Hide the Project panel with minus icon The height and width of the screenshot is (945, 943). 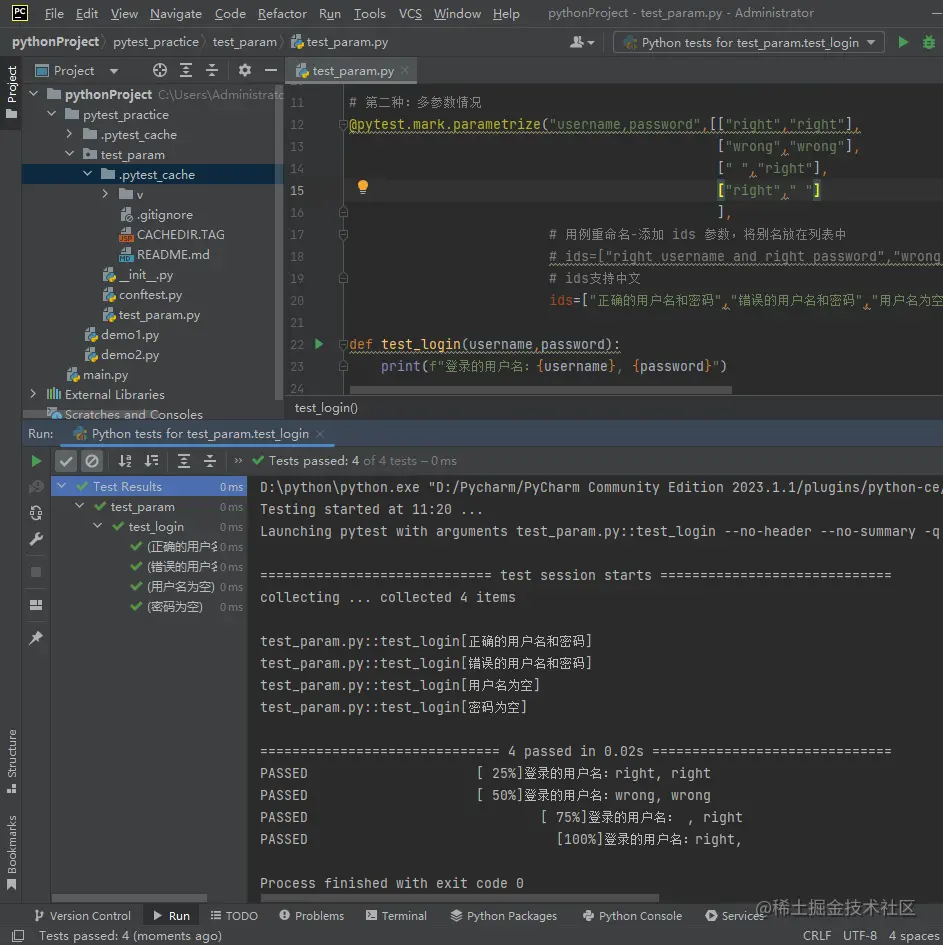pos(271,71)
